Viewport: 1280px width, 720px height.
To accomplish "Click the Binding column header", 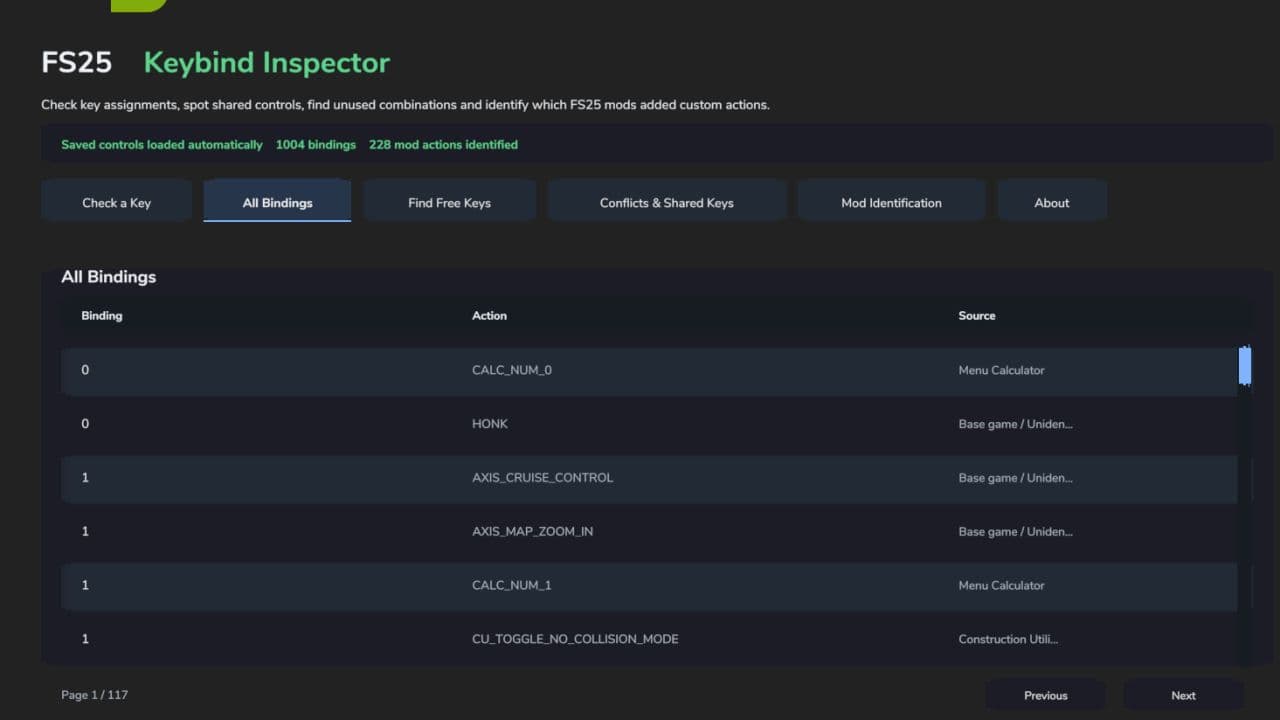I will tap(102, 315).
